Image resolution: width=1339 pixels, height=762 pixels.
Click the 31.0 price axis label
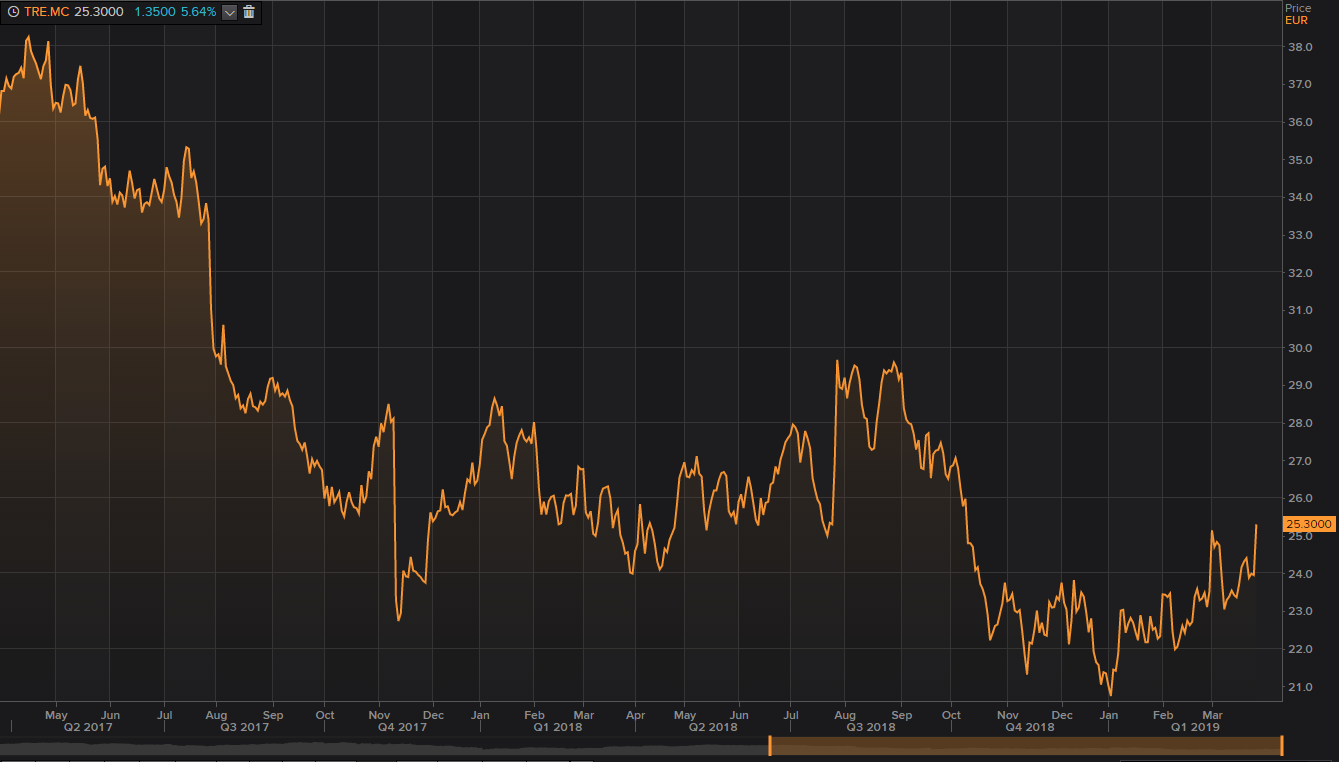pyautogui.click(x=1300, y=310)
